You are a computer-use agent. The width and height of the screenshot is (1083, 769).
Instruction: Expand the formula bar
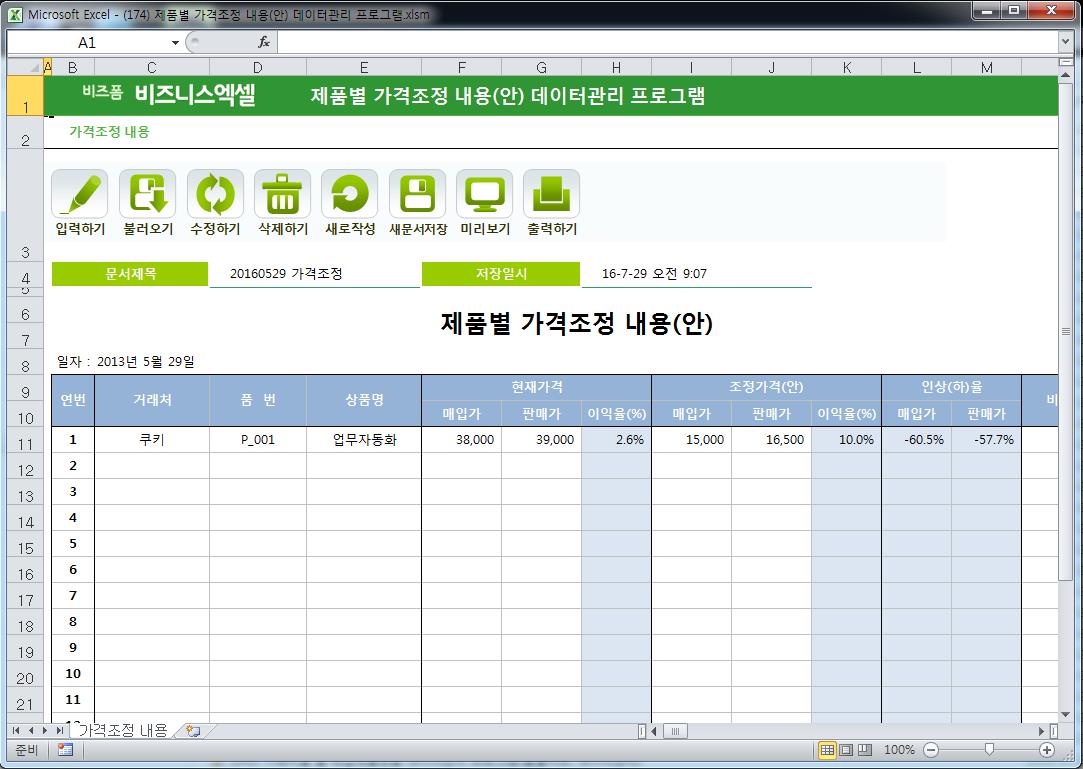[x=1065, y=42]
